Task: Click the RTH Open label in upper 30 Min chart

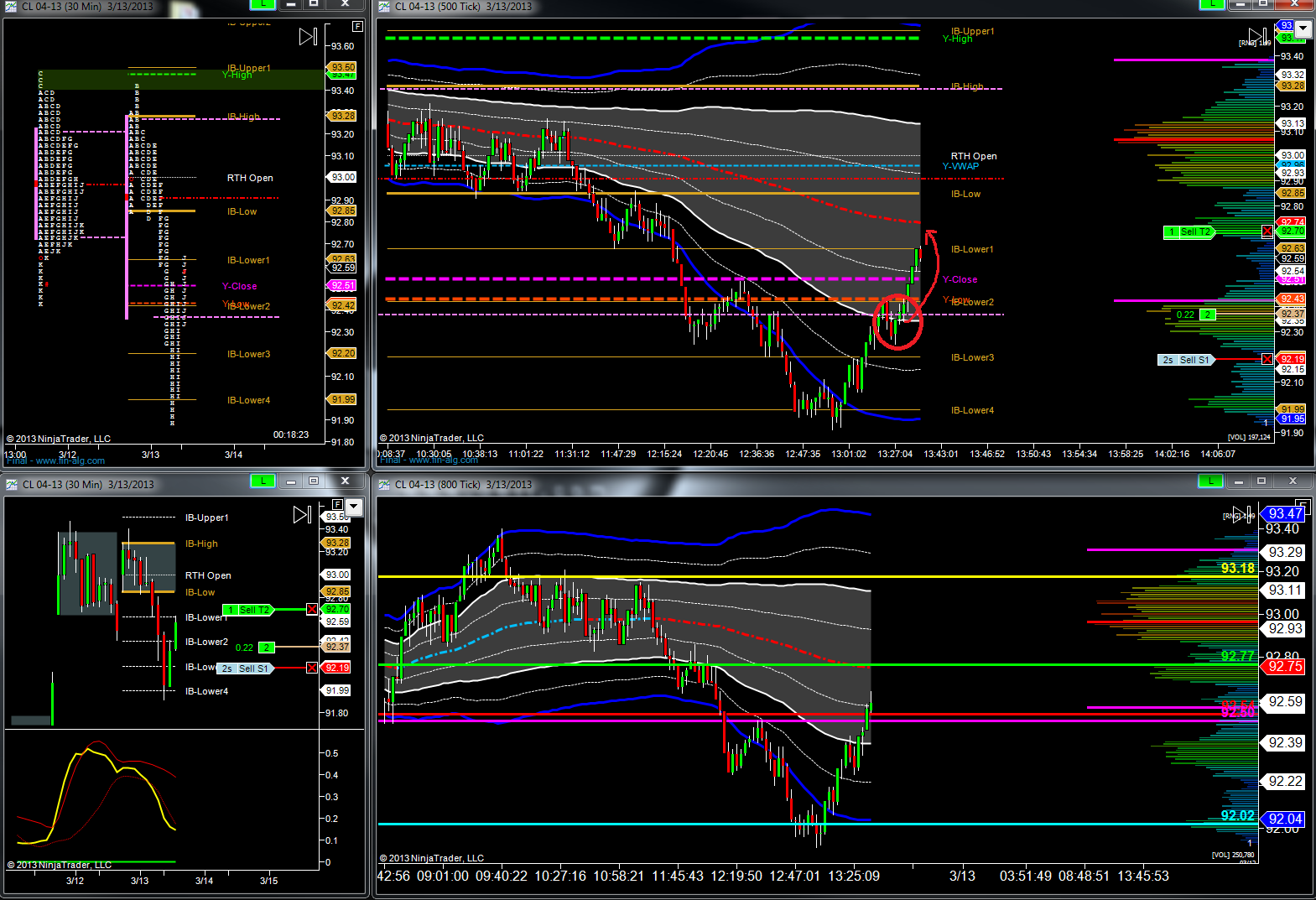Action: pos(250,178)
